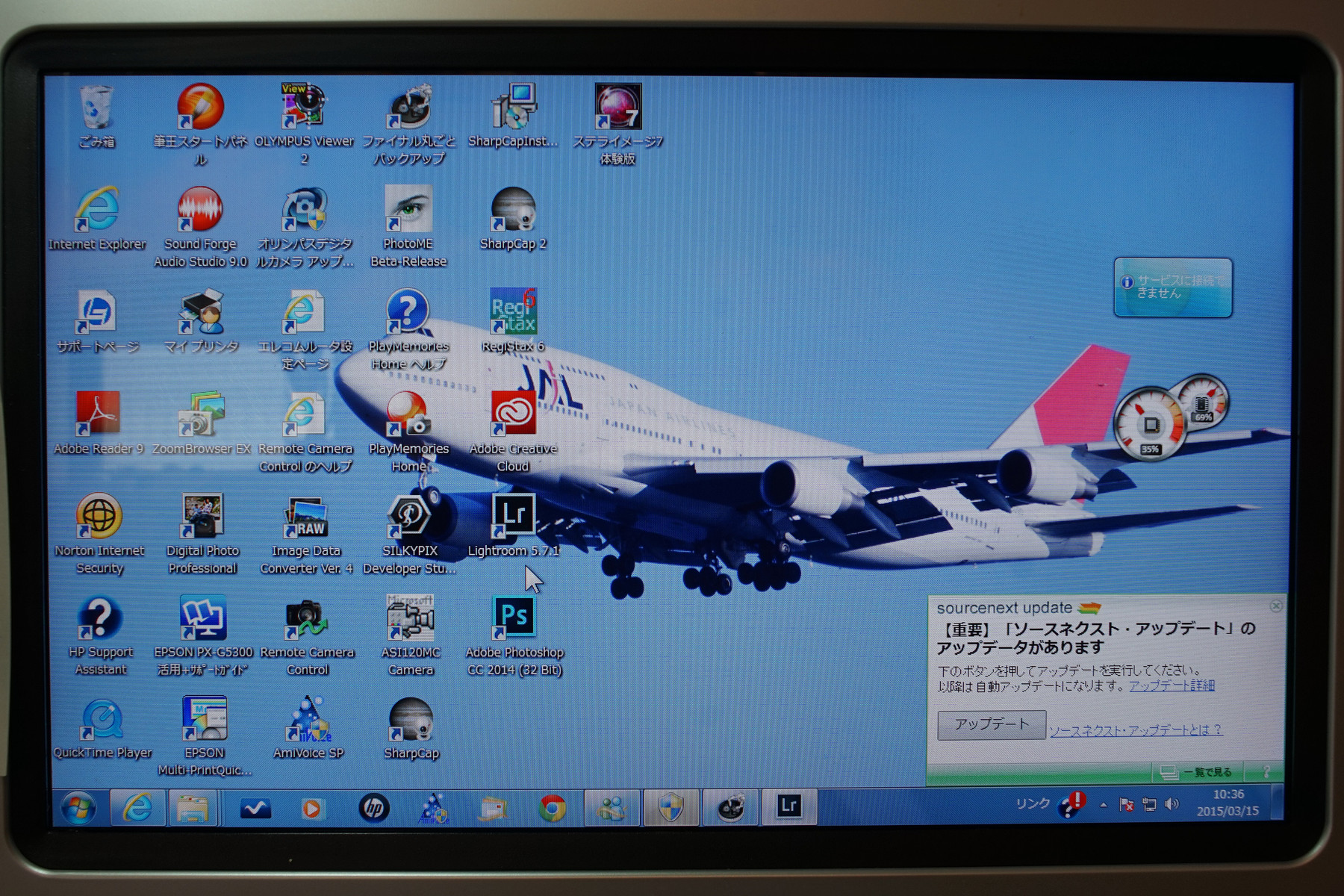1344x896 pixels.
Task: Close the sourcenext update popup
Action: tap(1276, 606)
